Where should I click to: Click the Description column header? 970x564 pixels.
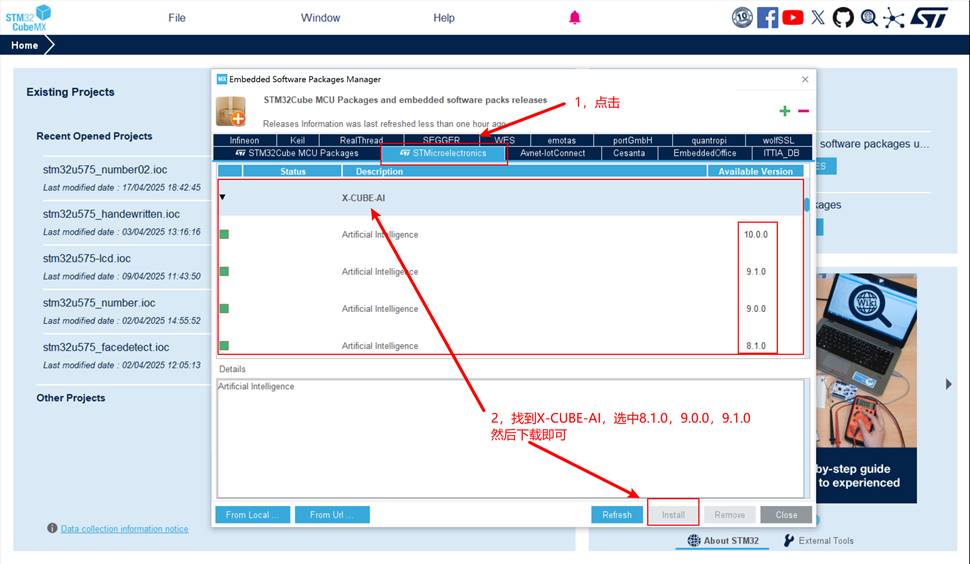(525, 171)
